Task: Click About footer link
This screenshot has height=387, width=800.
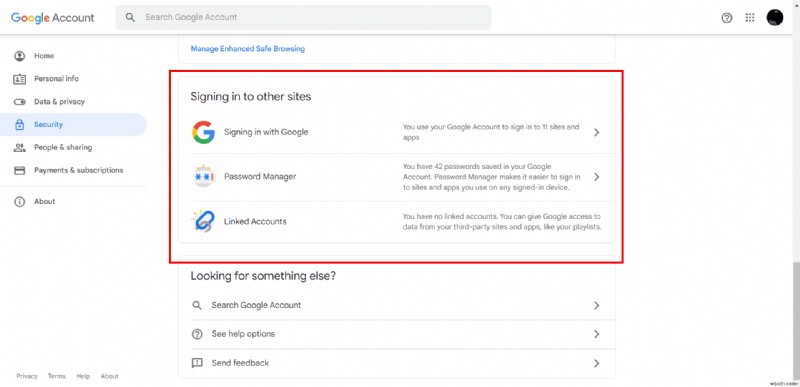Action: 109,376
